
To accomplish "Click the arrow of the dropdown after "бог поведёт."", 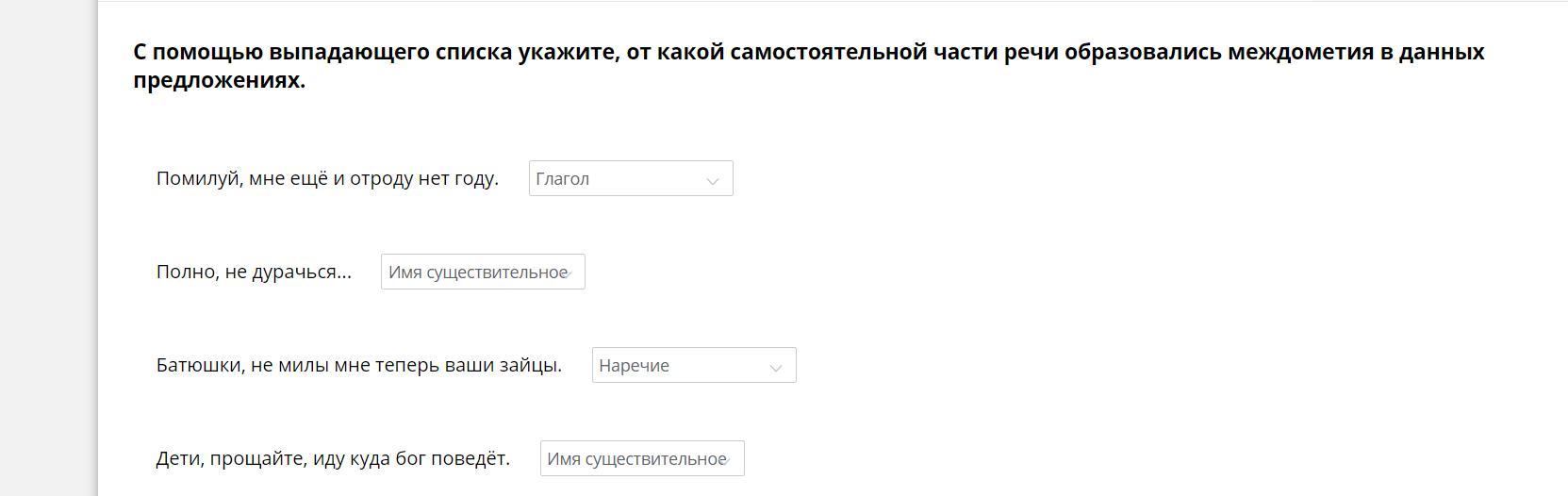I will (x=727, y=459).
